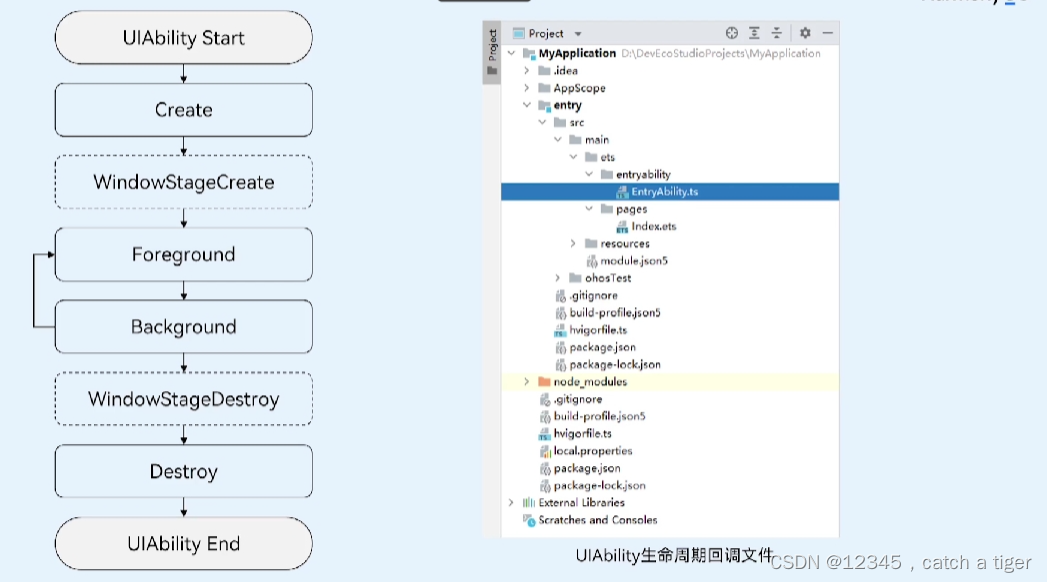
Task: Click the Expand All icon in Project toolbar
Action: click(754, 32)
